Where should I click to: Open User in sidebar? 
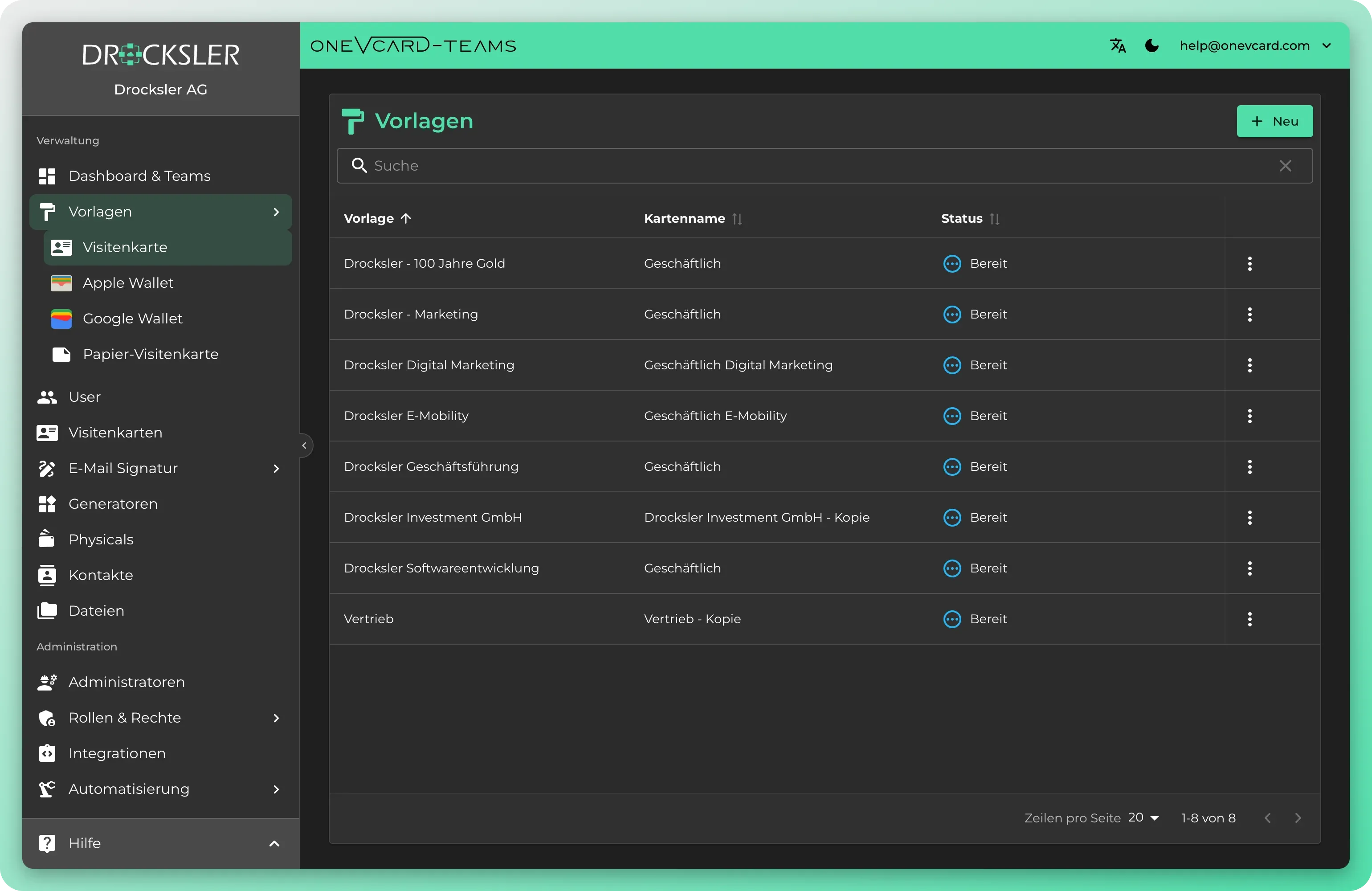pos(161,397)
